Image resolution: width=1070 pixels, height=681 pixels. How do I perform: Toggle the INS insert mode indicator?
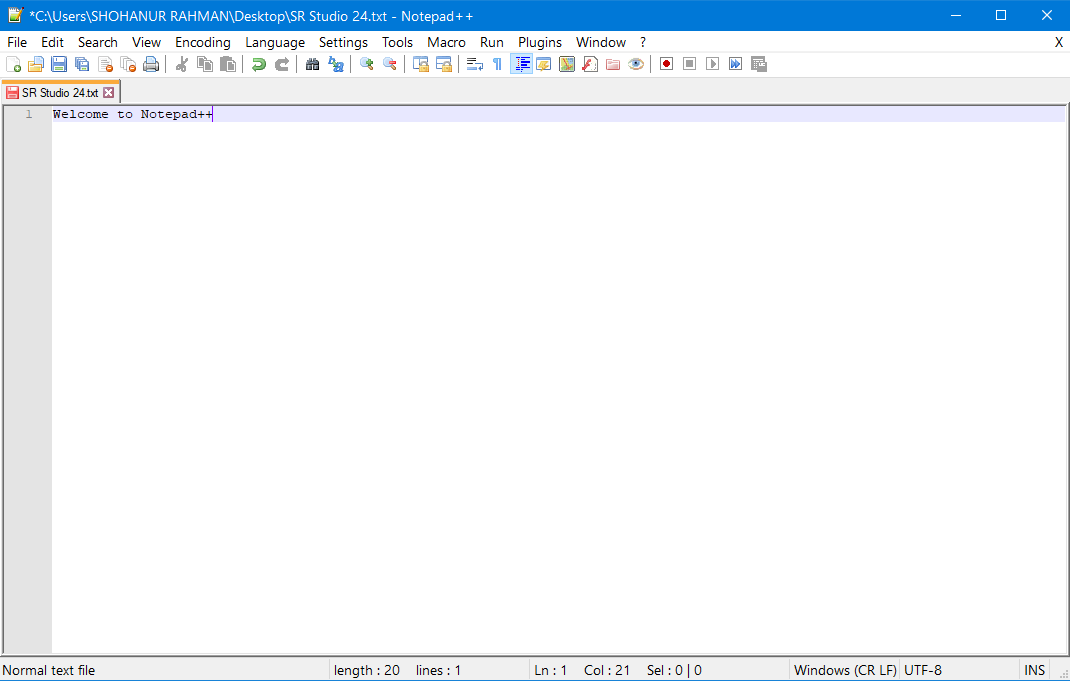tap(1034, 670)
